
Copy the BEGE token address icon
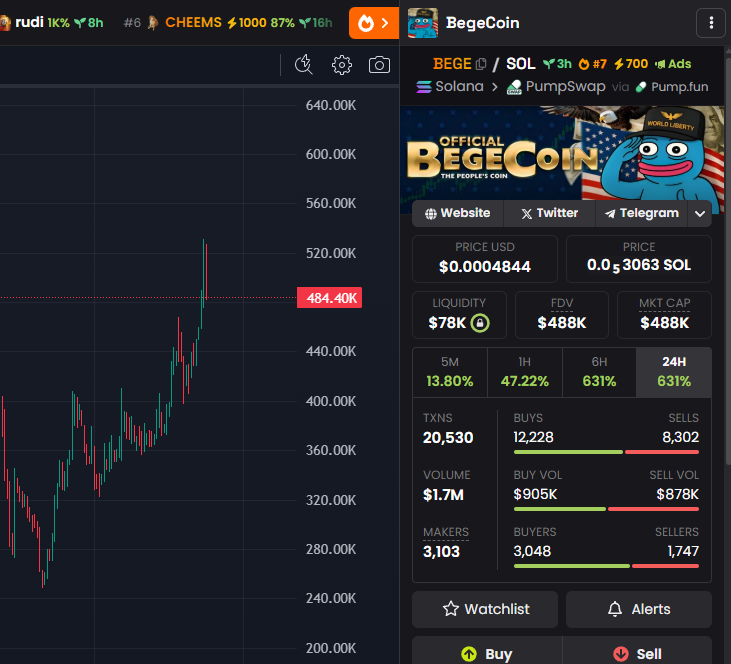[x=481, y=64]
